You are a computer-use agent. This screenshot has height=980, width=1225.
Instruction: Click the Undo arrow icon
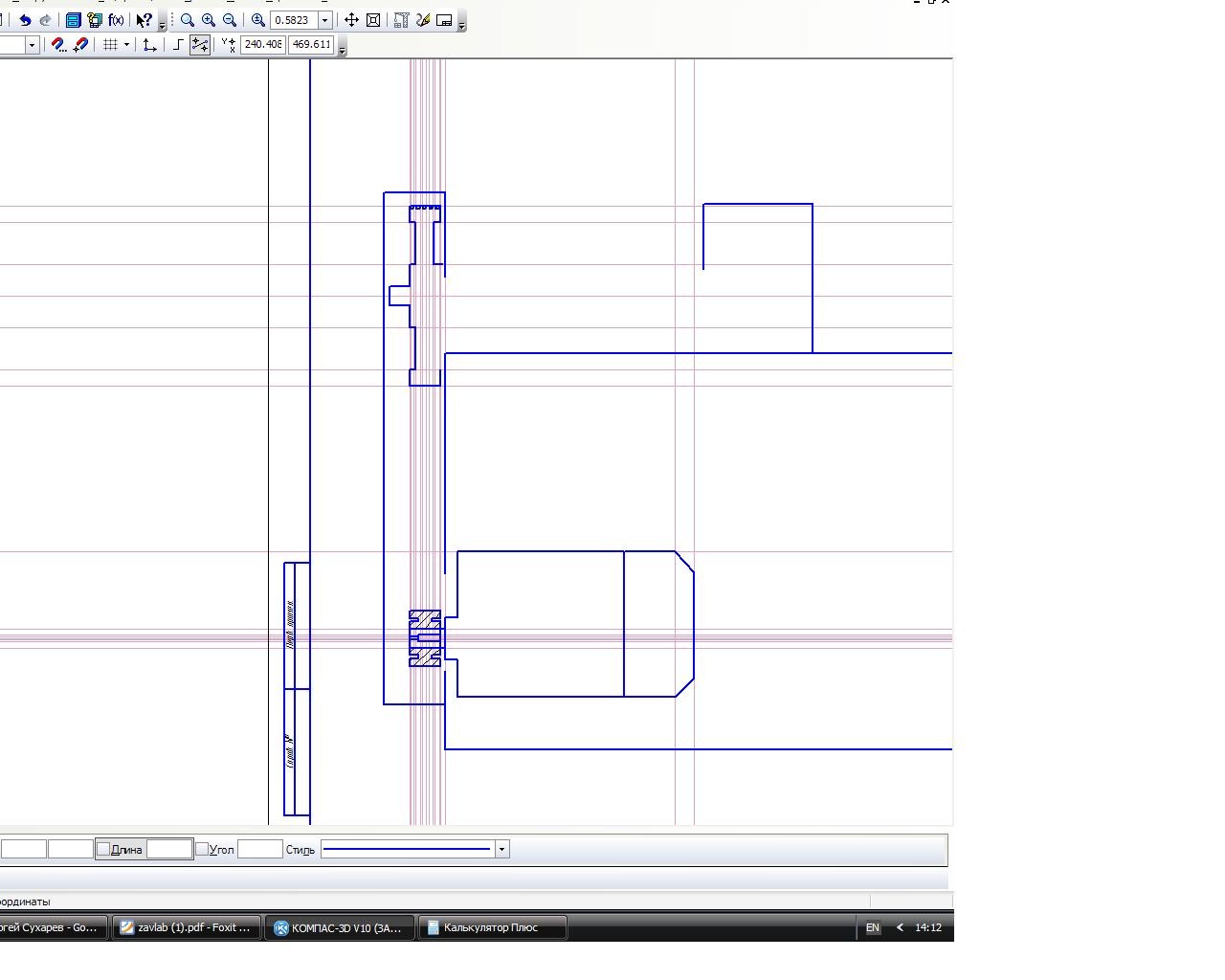(25, 20)
